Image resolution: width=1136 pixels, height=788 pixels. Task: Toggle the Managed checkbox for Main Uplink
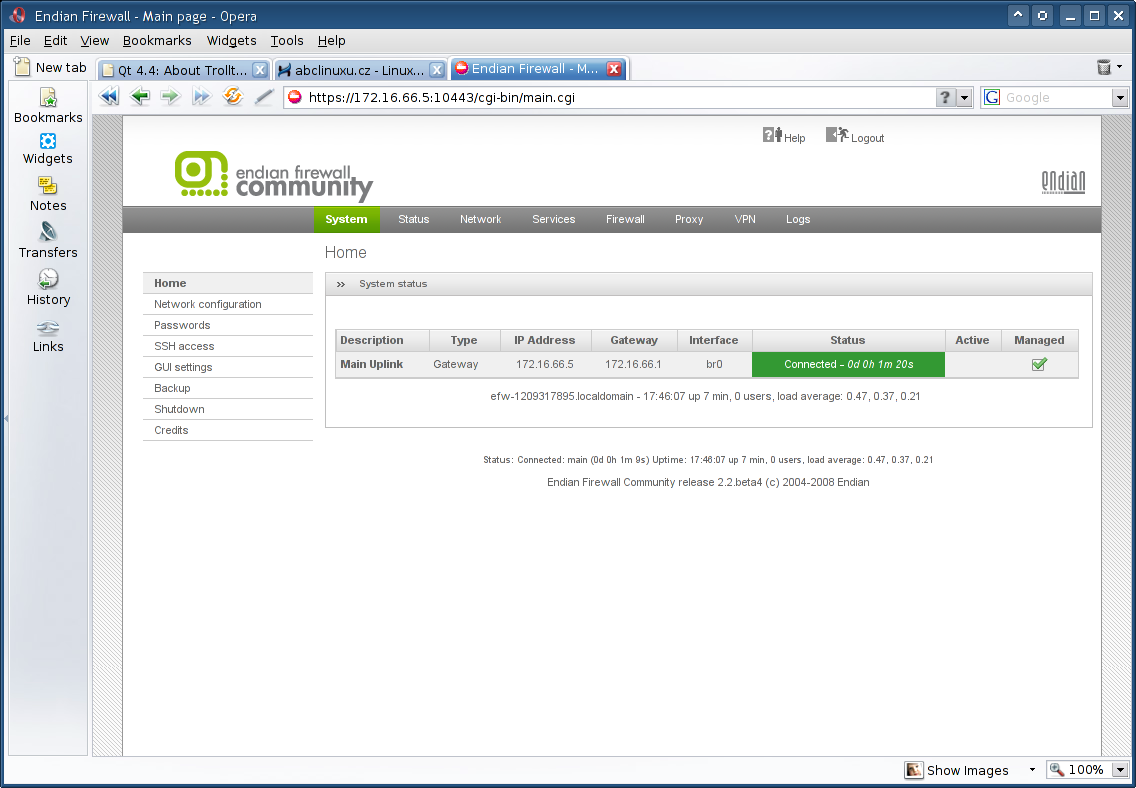(x=1039, y=364)
